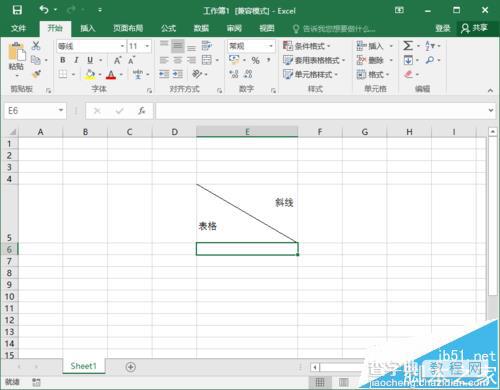Click the Tell me search box
Screen dimensions: 500x390
point(334,29)
